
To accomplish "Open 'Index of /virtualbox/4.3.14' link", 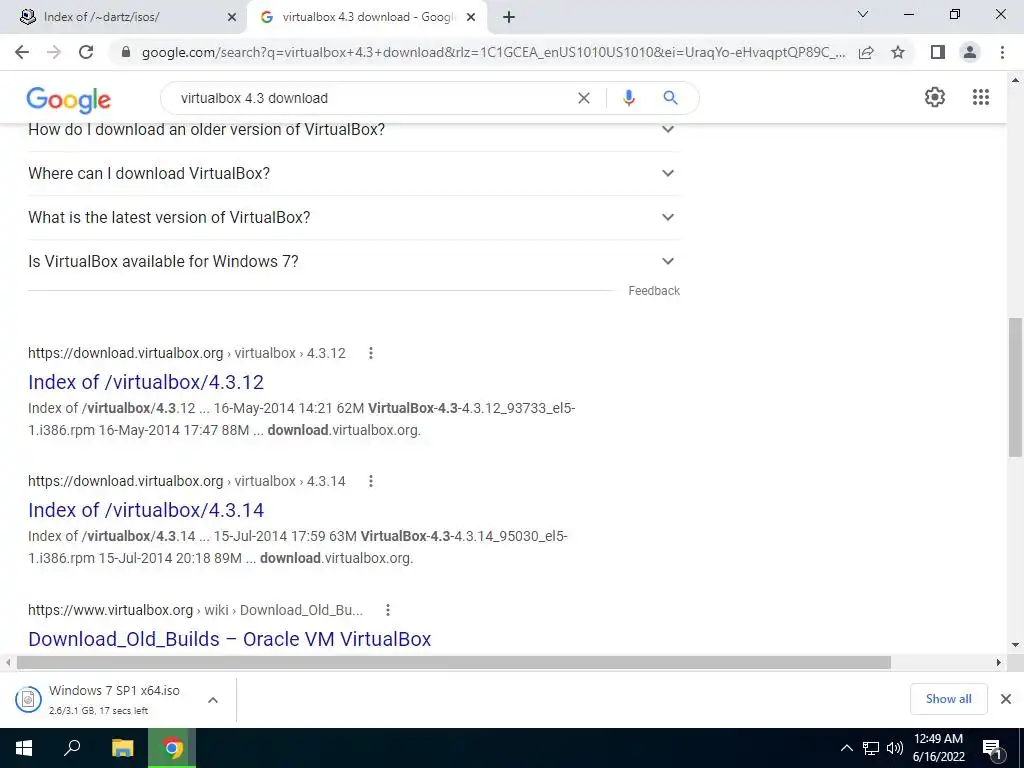I will [x=146, y=510].
